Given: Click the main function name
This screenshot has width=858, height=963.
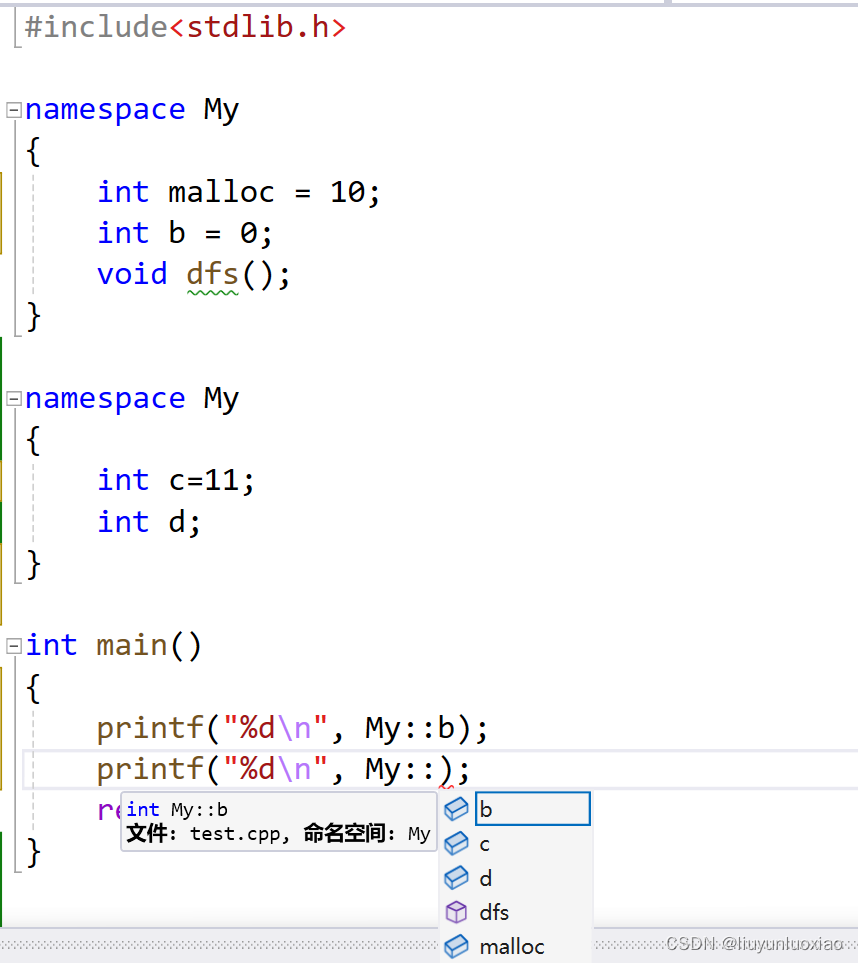Looking at the screenshot, I should tap(132, 646).
